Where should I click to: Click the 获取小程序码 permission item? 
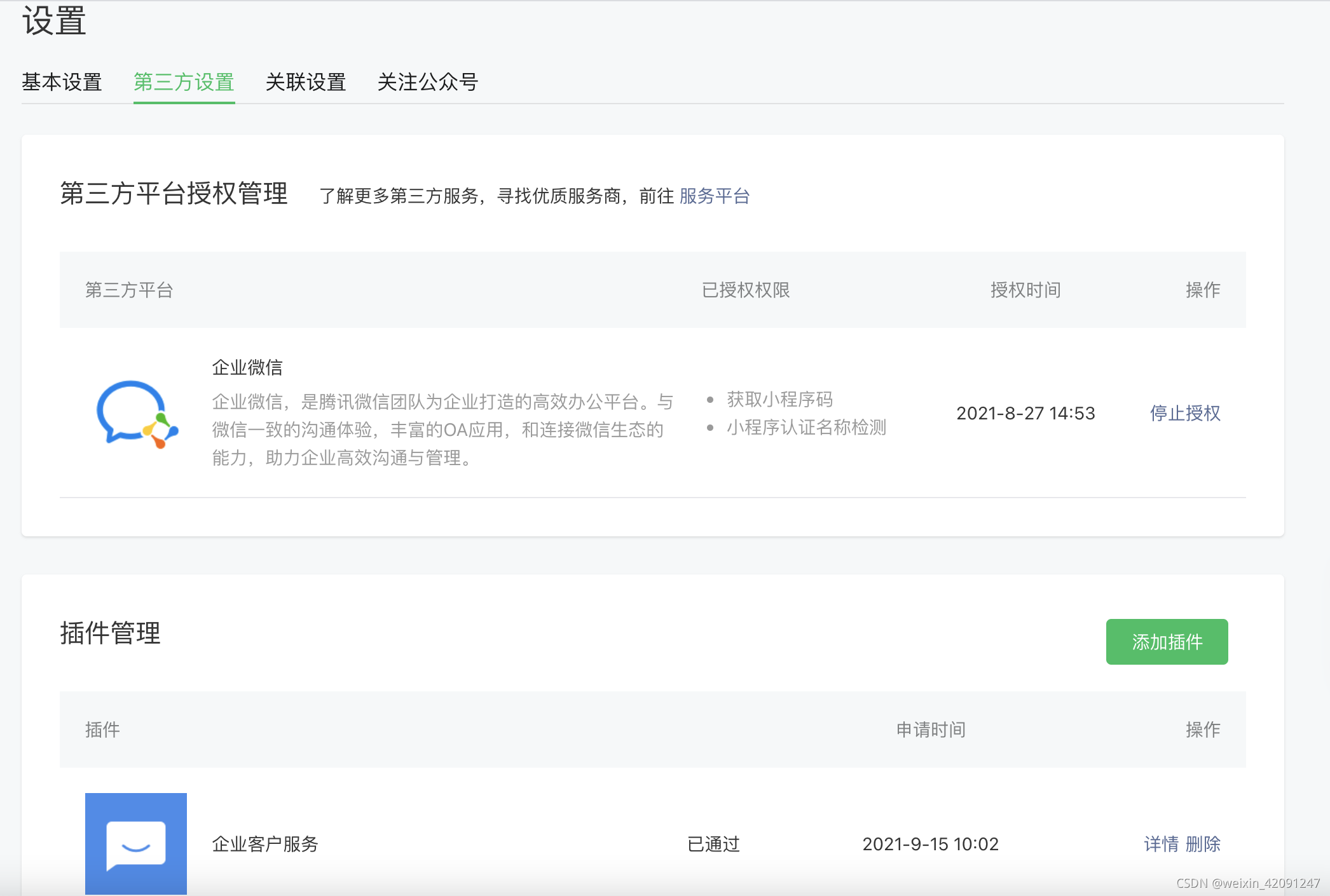pos(779,399)
